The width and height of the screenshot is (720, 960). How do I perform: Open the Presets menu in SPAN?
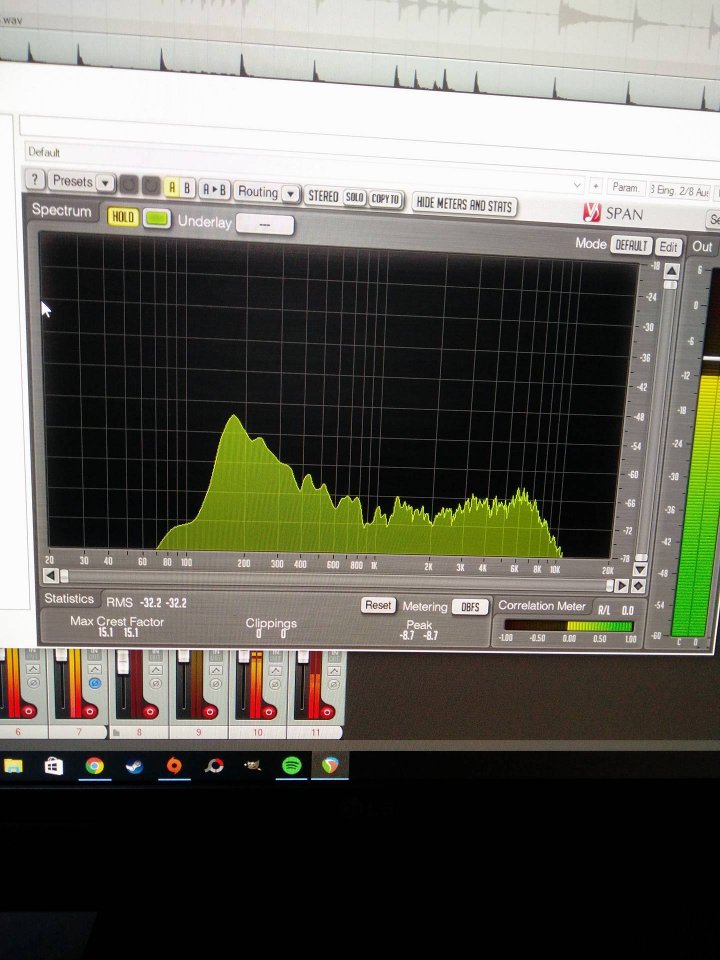(72, 181)
